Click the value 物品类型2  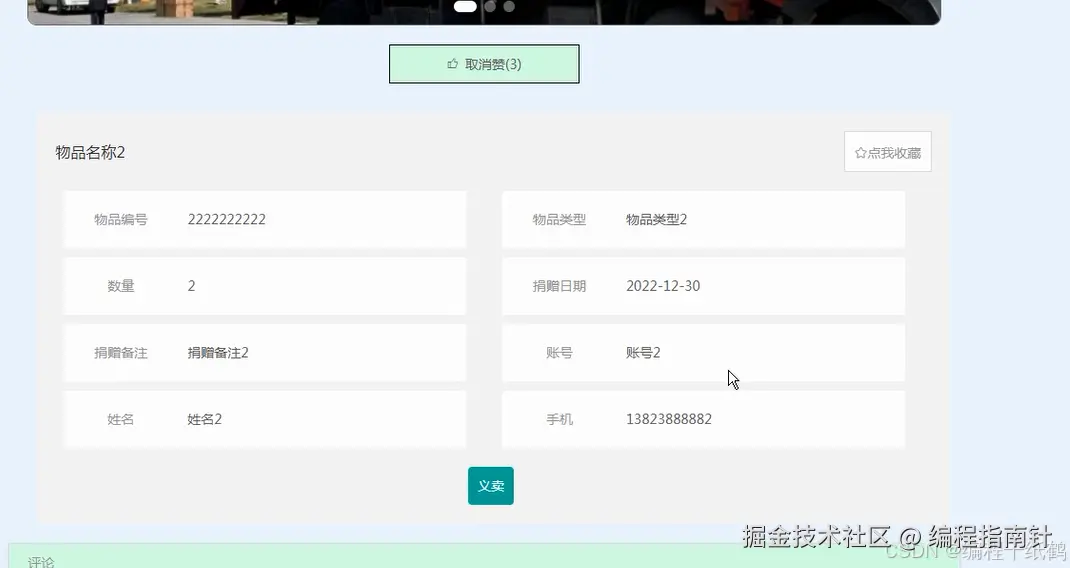tap(656, 219)
